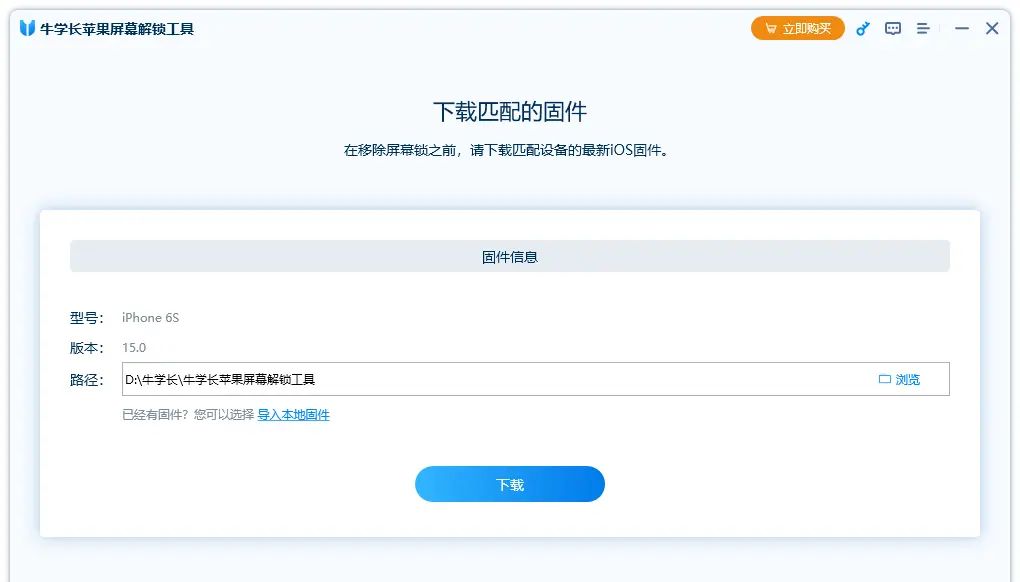The width and height of the screenshot is (1020, 582).
Task: Open the feedback chat bubble icon
Action: [x=892, y=29]
